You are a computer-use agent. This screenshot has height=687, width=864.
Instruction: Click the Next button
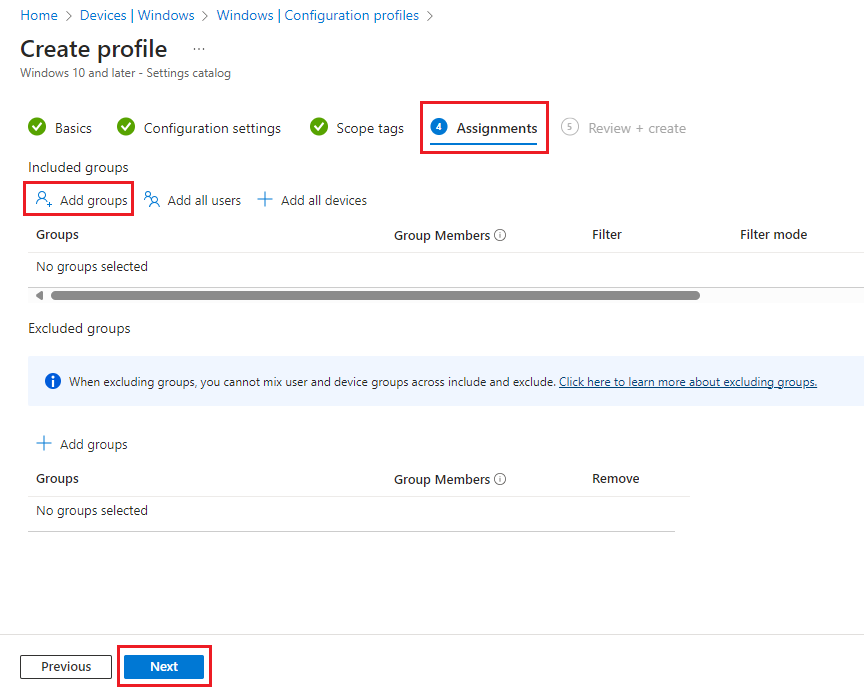[x=163, y=666]
